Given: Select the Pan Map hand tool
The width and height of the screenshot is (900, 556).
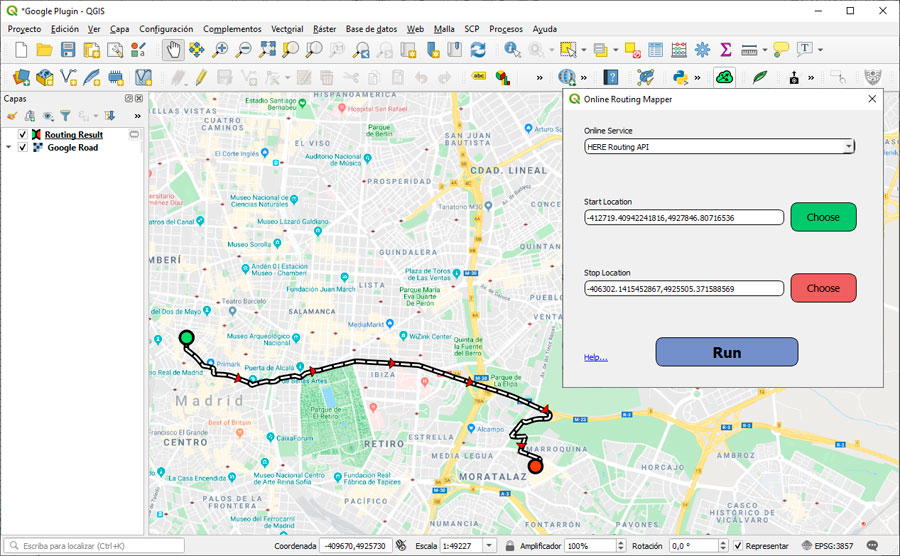Looking at the screenshot, I should (173, 50).
